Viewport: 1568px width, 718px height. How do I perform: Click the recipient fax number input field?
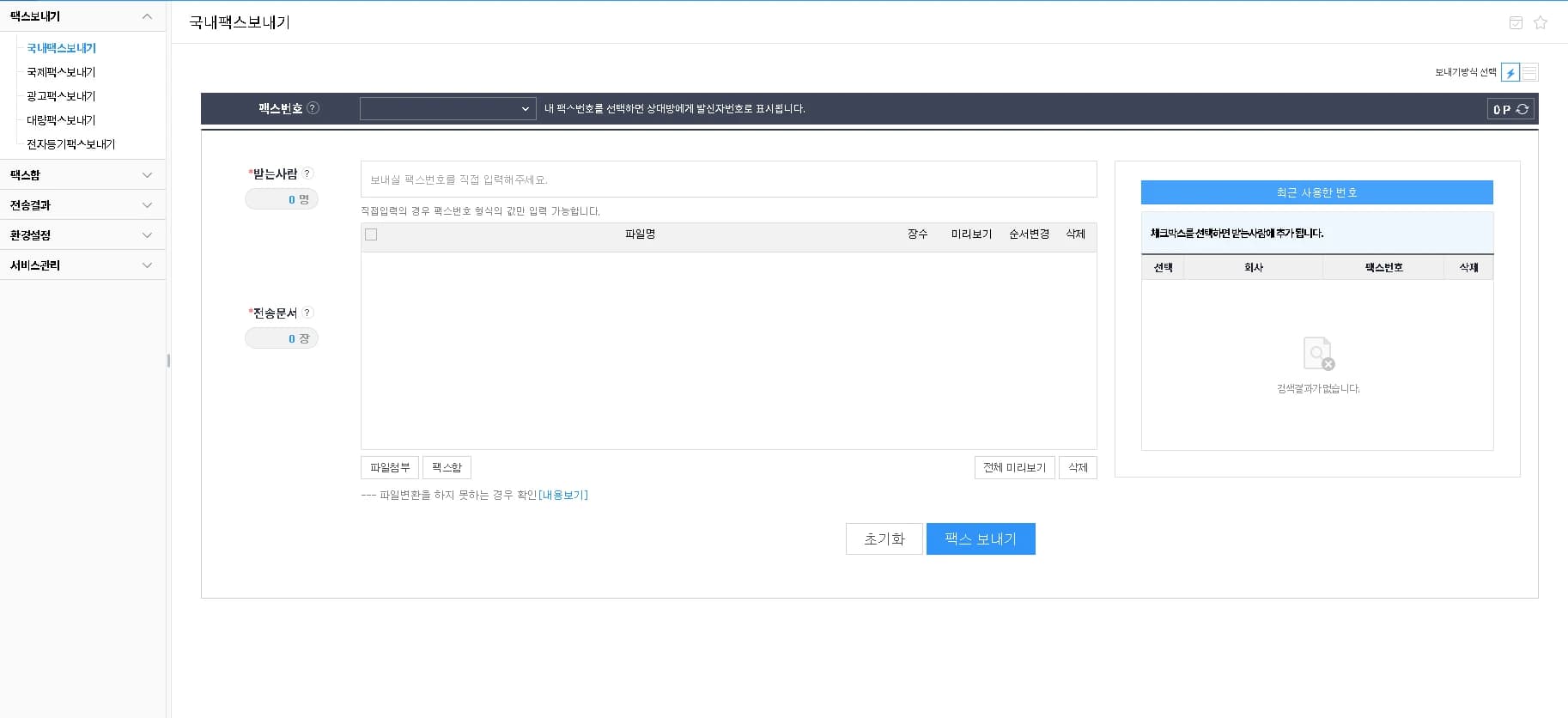point(729,179)
